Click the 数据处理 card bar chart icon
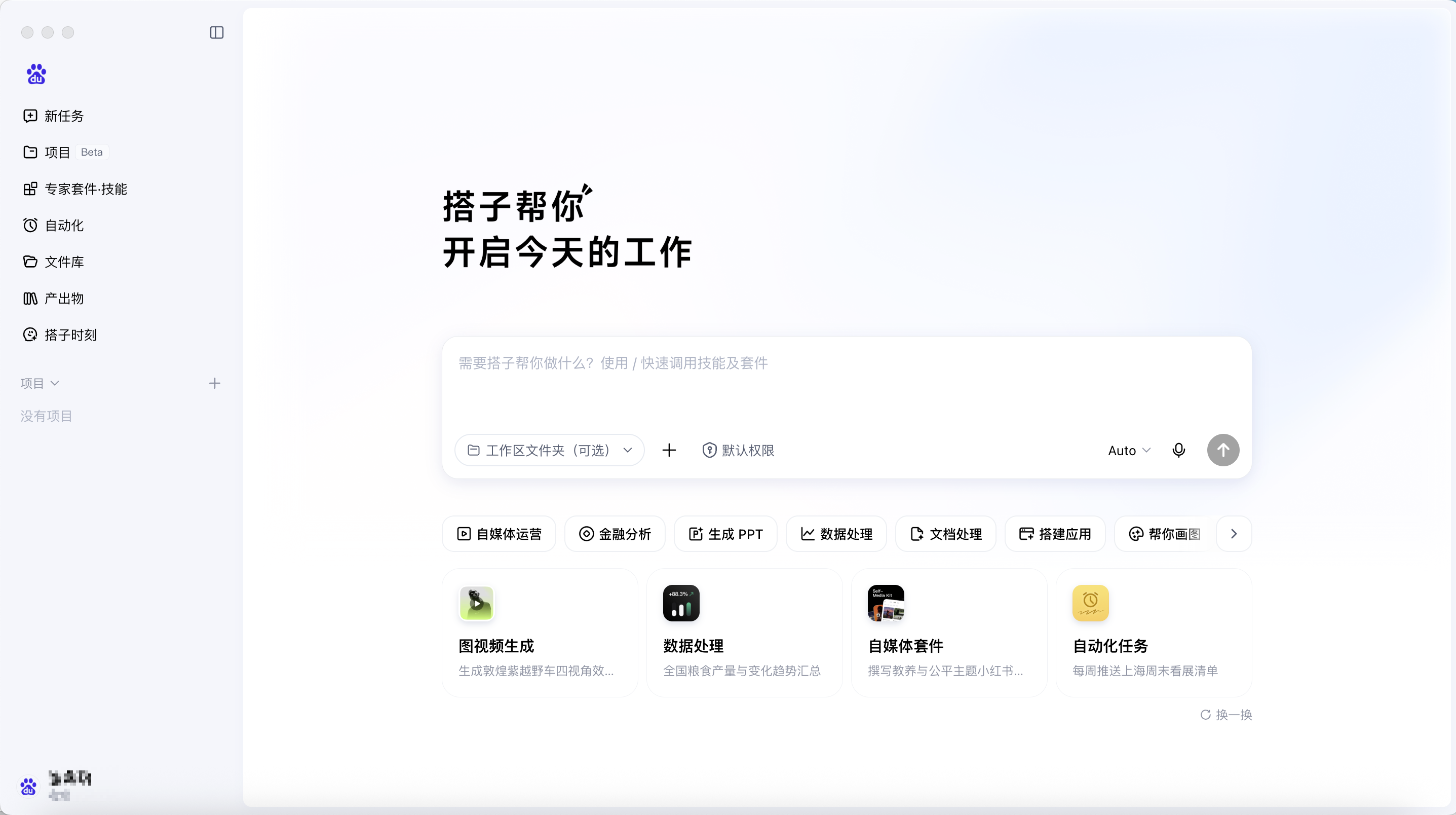Screen dimensions: 1456x815 click(x=681, y=603)
